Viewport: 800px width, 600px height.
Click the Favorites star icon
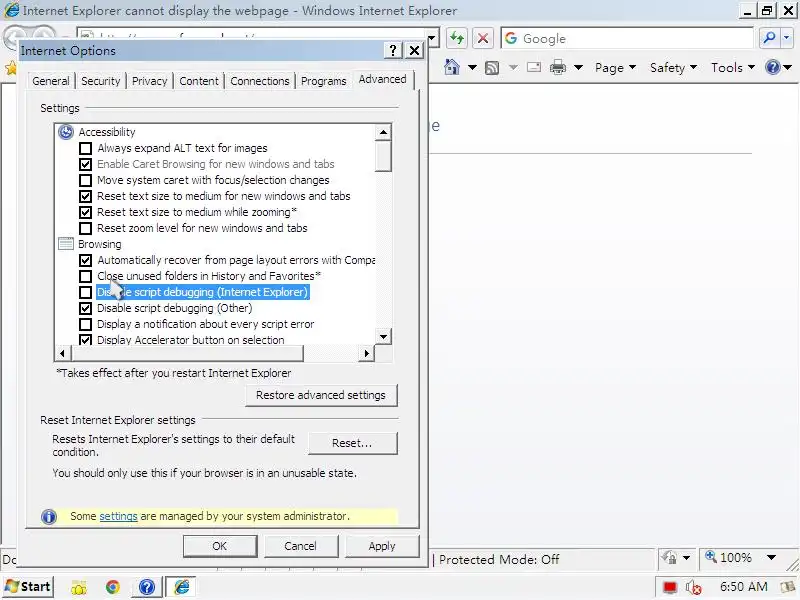[x=10, y=68]
